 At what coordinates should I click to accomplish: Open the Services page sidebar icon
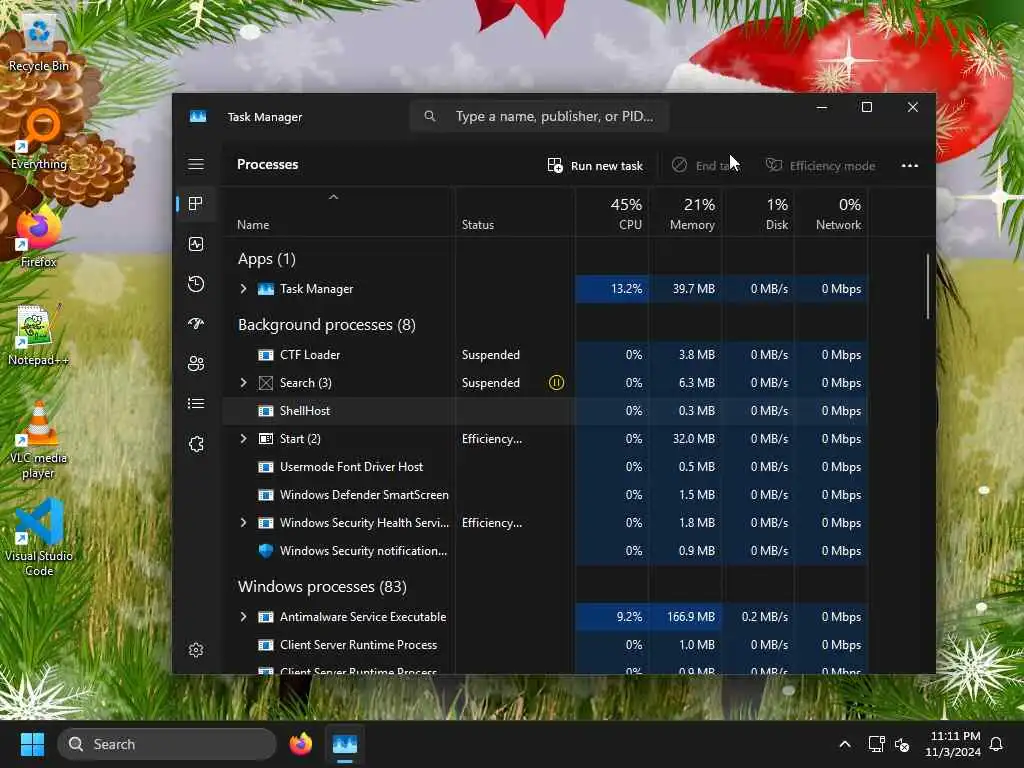coord(196,444)
